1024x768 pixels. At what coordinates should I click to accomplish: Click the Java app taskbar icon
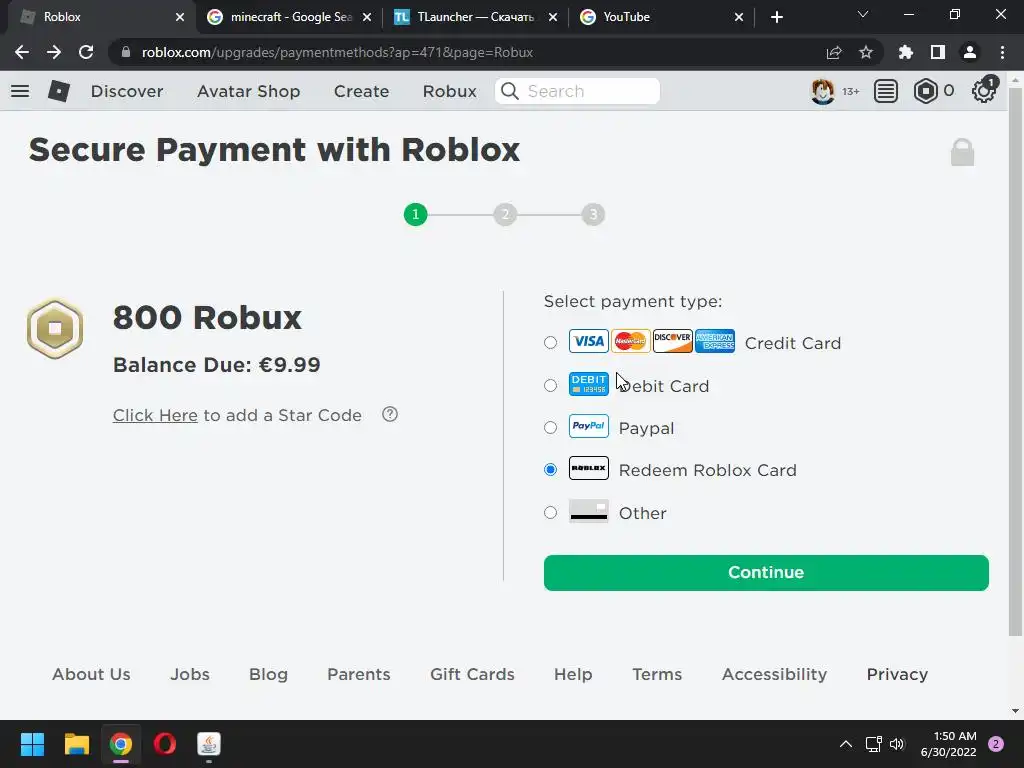point(209,744)
